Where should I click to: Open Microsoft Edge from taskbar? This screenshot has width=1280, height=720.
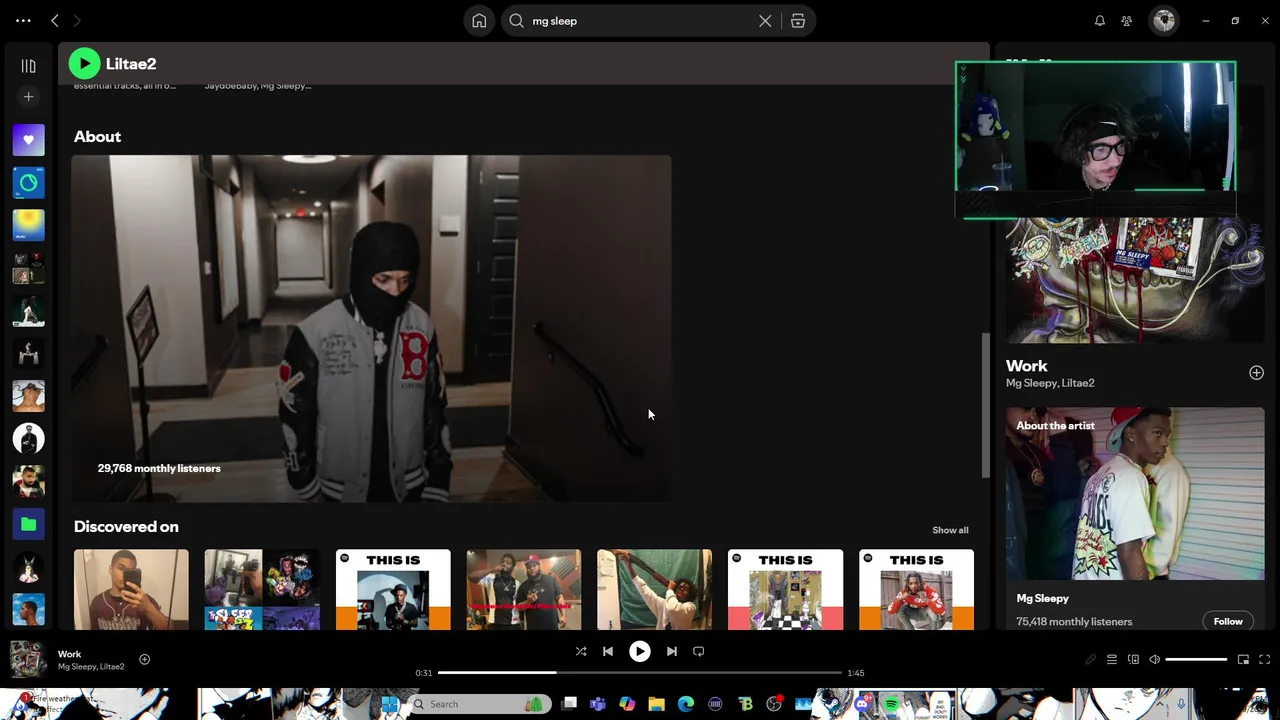pyautogui.click(x=686, y=704)
